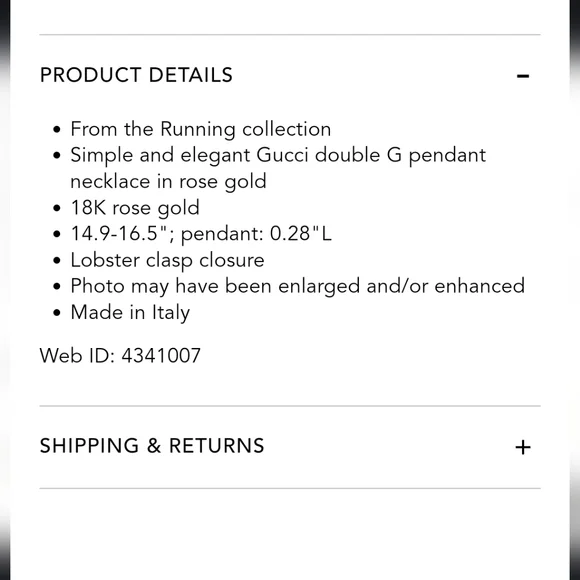Click the '14.9-16.5"; pendant: 0.28"L' dimensions line
Viewport: 580px width, 580px height.
click(x=201, y=234)
